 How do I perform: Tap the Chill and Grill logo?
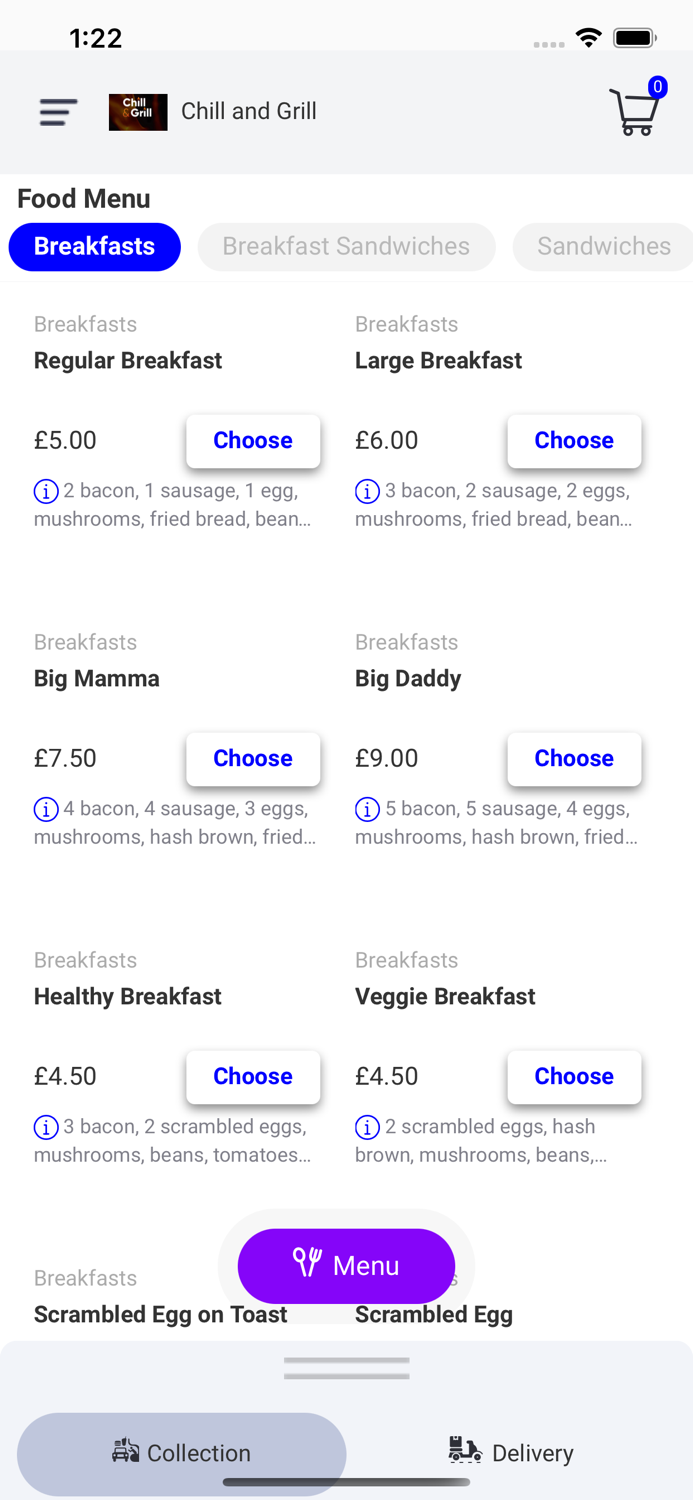click(138, 112)
